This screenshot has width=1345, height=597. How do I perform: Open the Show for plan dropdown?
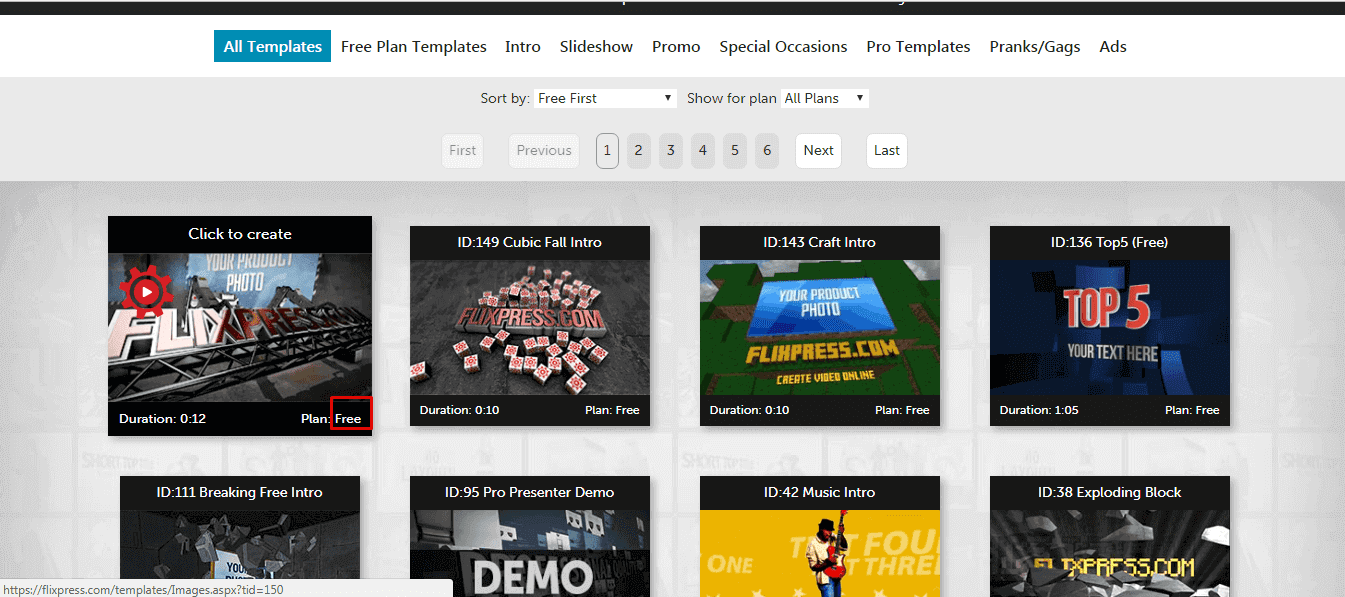pyautogui.click(x=825, y=98)
